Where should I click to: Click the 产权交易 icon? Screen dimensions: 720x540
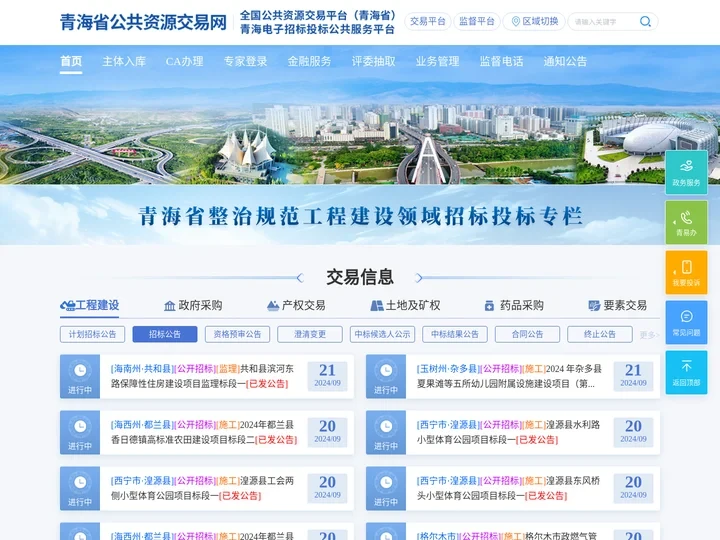tap(273, 305)
